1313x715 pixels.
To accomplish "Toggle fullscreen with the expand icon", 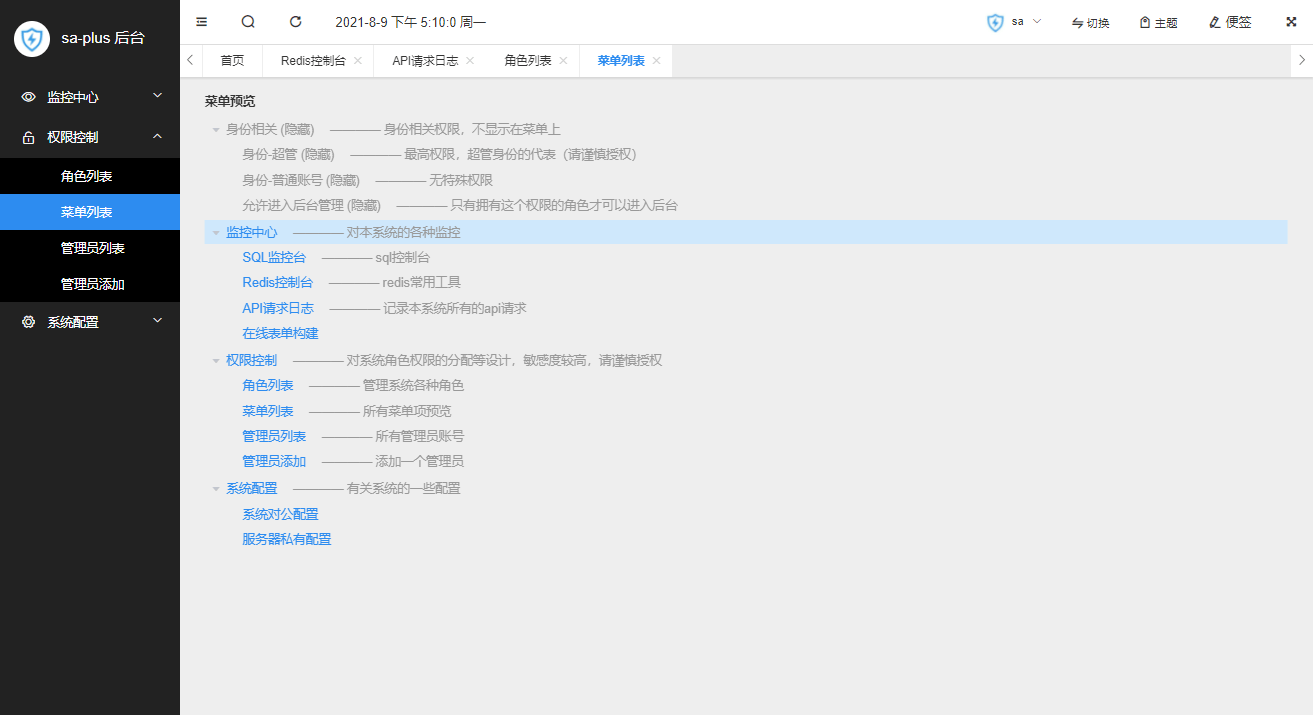I will point(1291,21).
